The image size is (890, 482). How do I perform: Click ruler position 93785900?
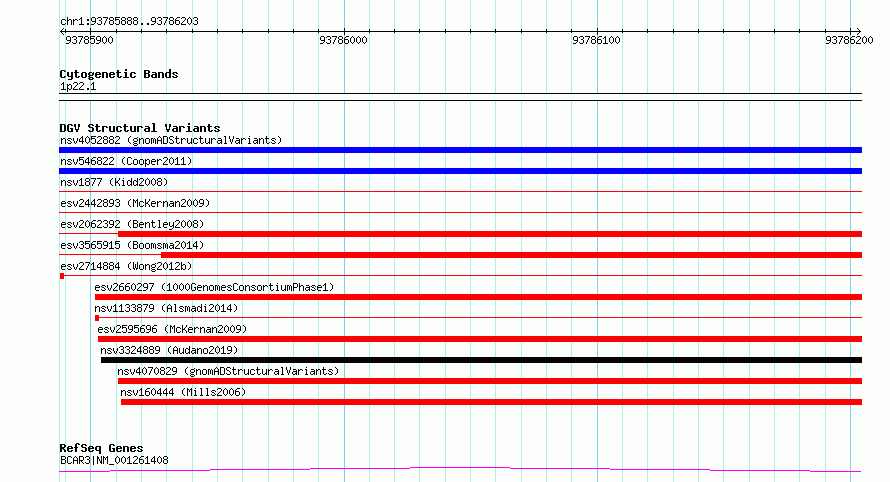[89, 40]
